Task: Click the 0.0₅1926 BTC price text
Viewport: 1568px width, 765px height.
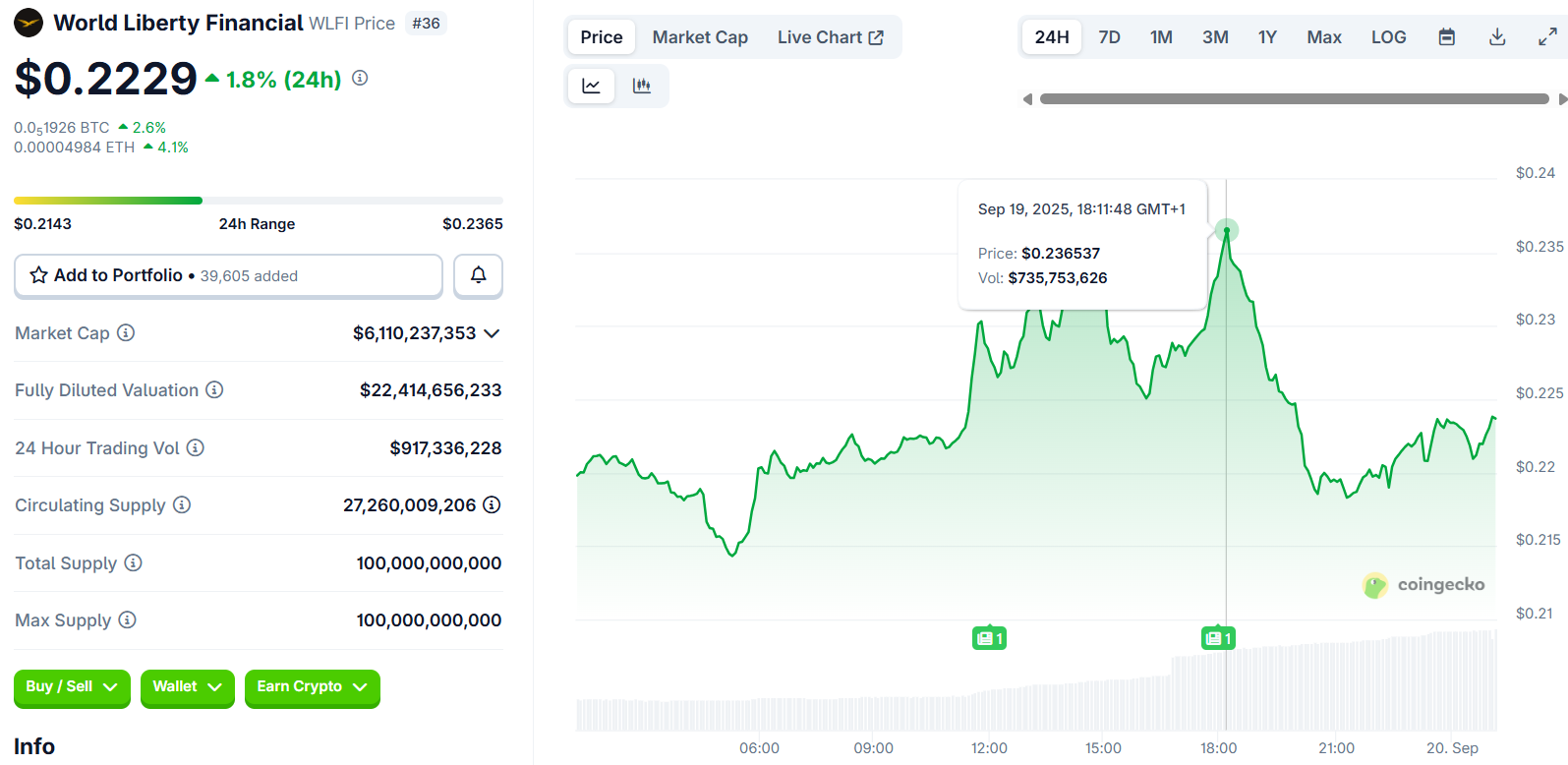Action: pos(62,128)
